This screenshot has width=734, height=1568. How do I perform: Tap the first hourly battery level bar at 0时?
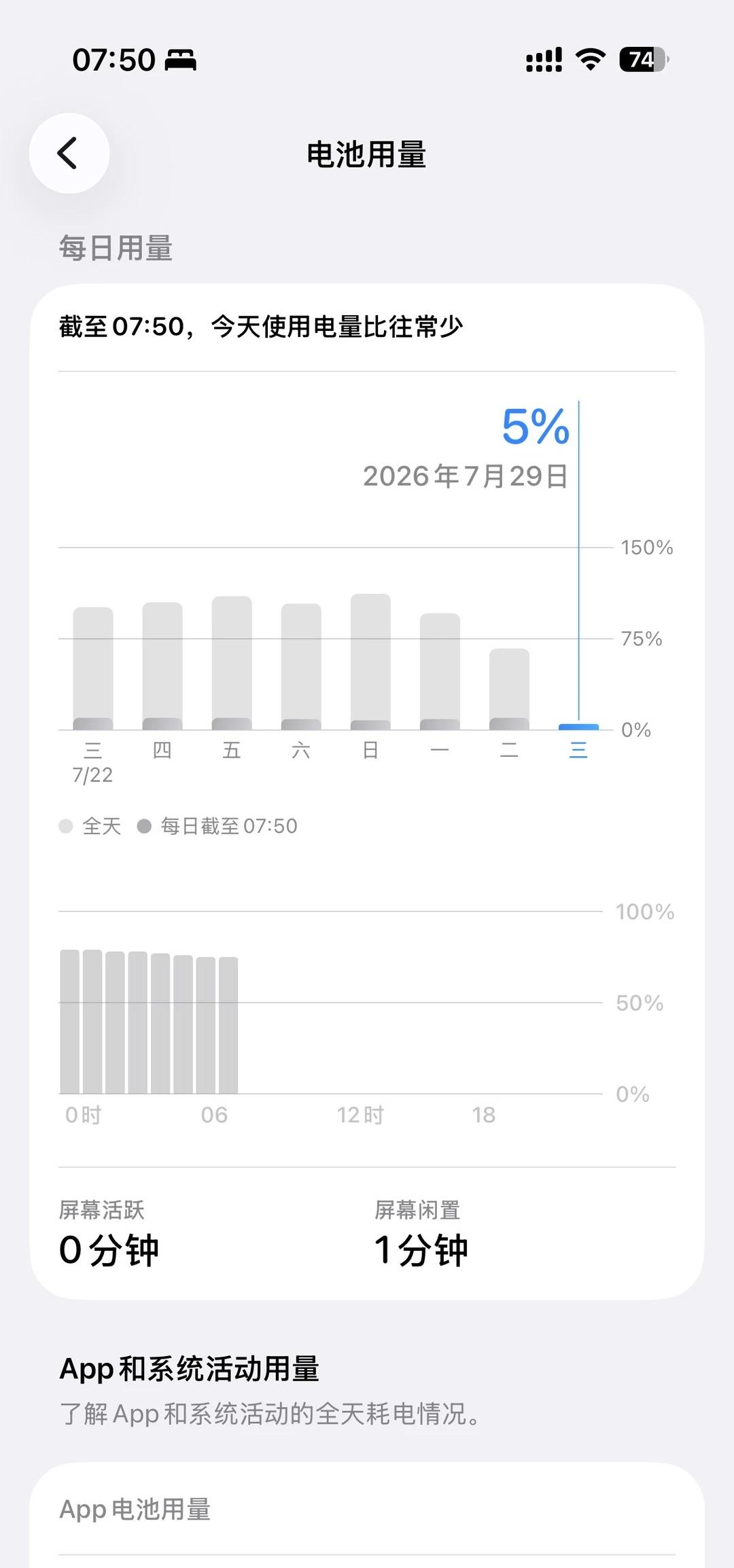pyautogui.click(x=70, y=1022)
